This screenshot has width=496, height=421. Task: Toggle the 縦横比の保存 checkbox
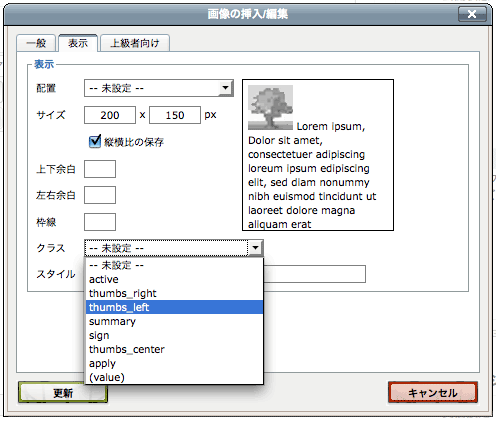tap(95, 141)
